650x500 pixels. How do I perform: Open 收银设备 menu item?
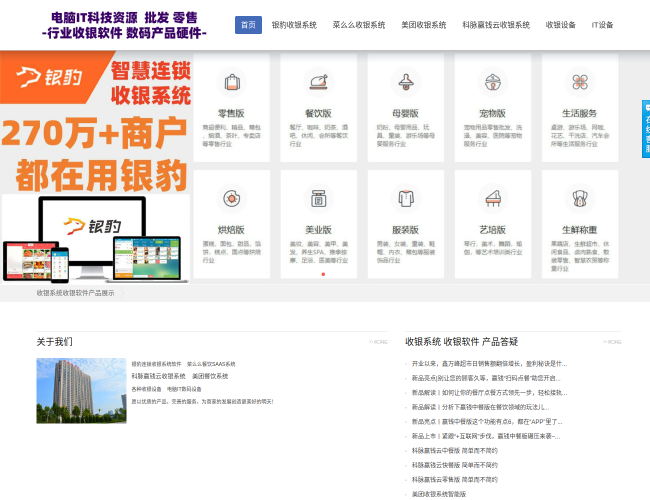[x=561, y=25]
